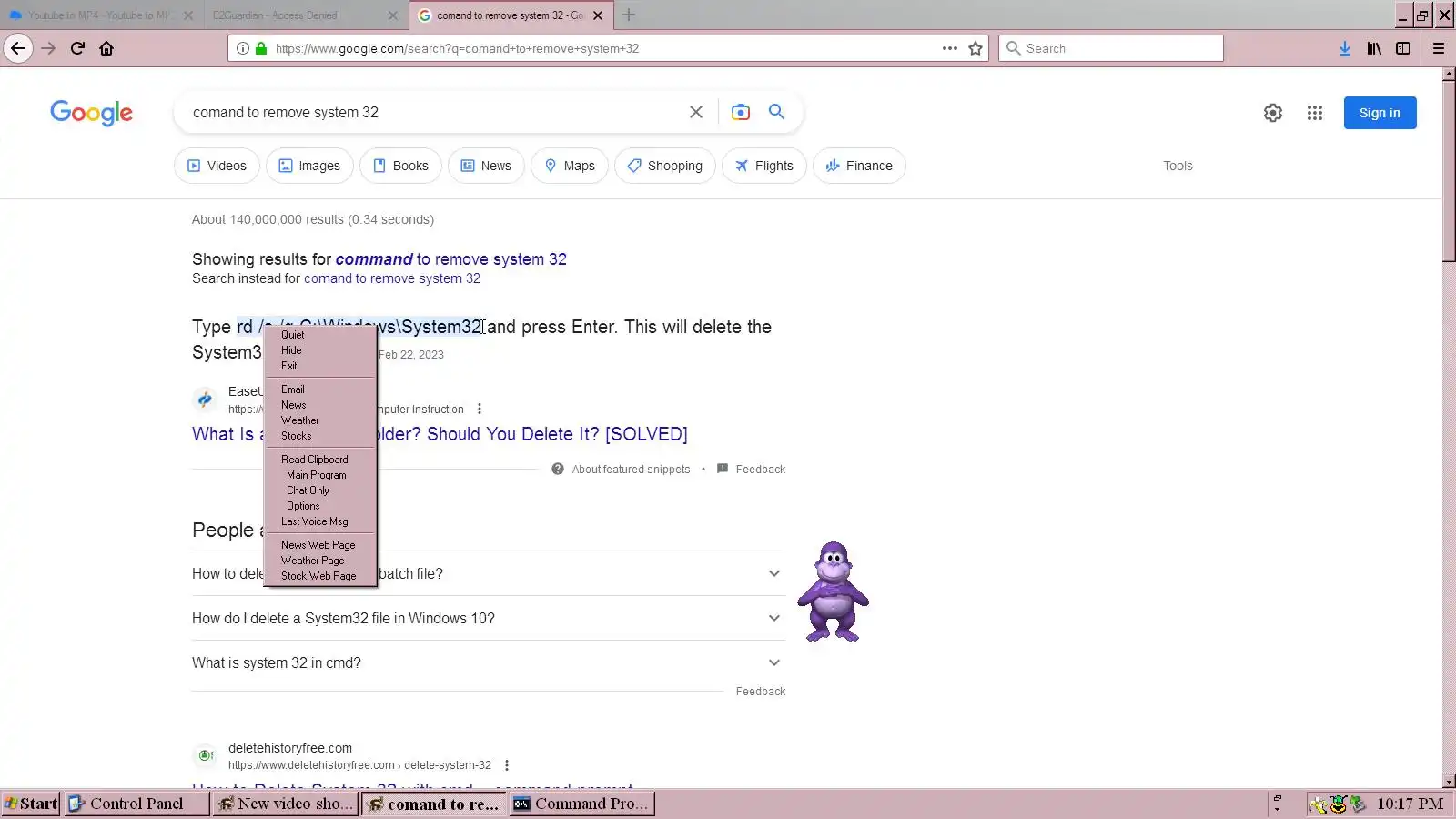Show site information for google.com
The height and width of the screenshot is (819, 1456).
click(x=242, y=48)
